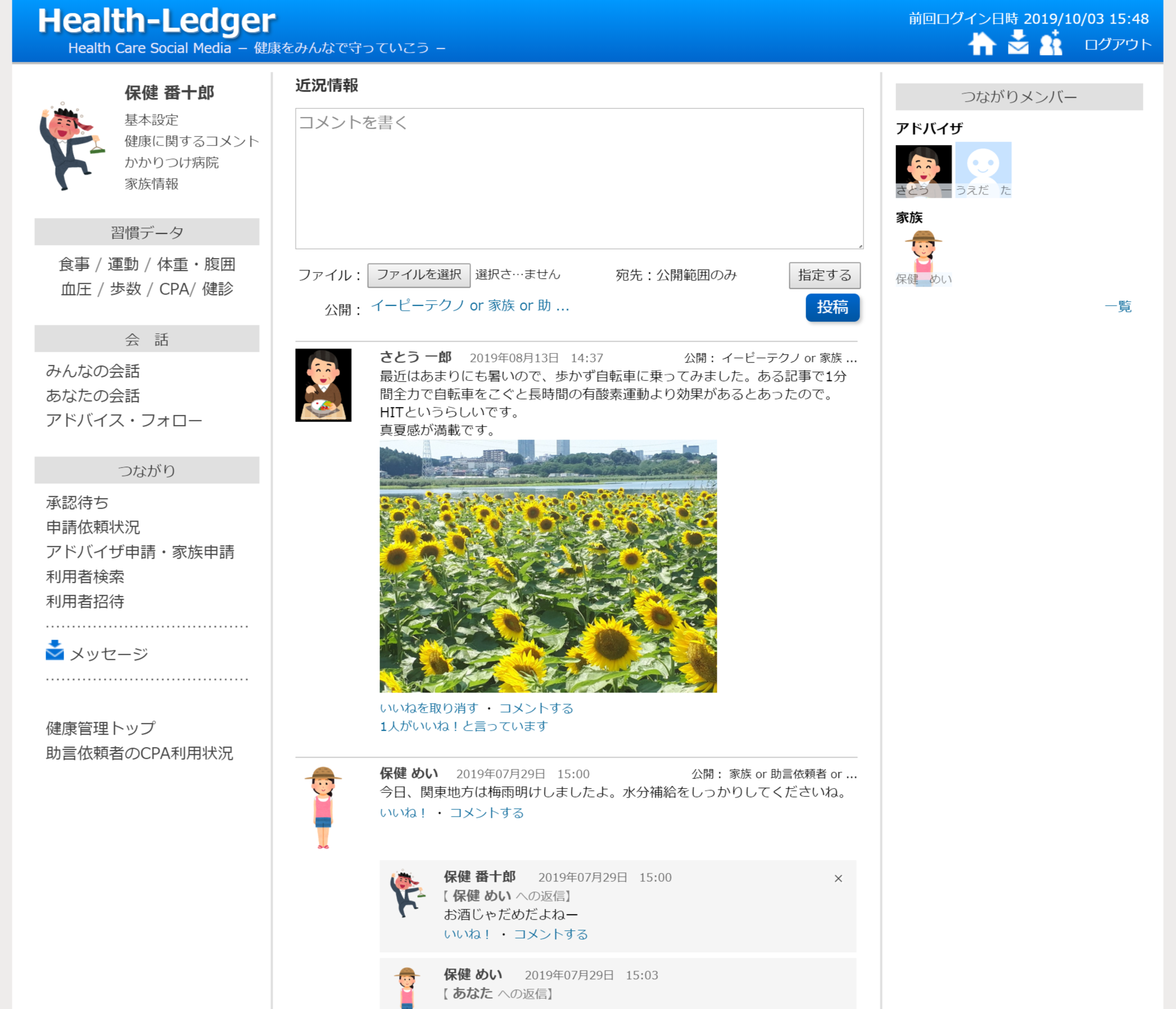
Task: Delete reply using the × icon
Action: coord(838,879)
